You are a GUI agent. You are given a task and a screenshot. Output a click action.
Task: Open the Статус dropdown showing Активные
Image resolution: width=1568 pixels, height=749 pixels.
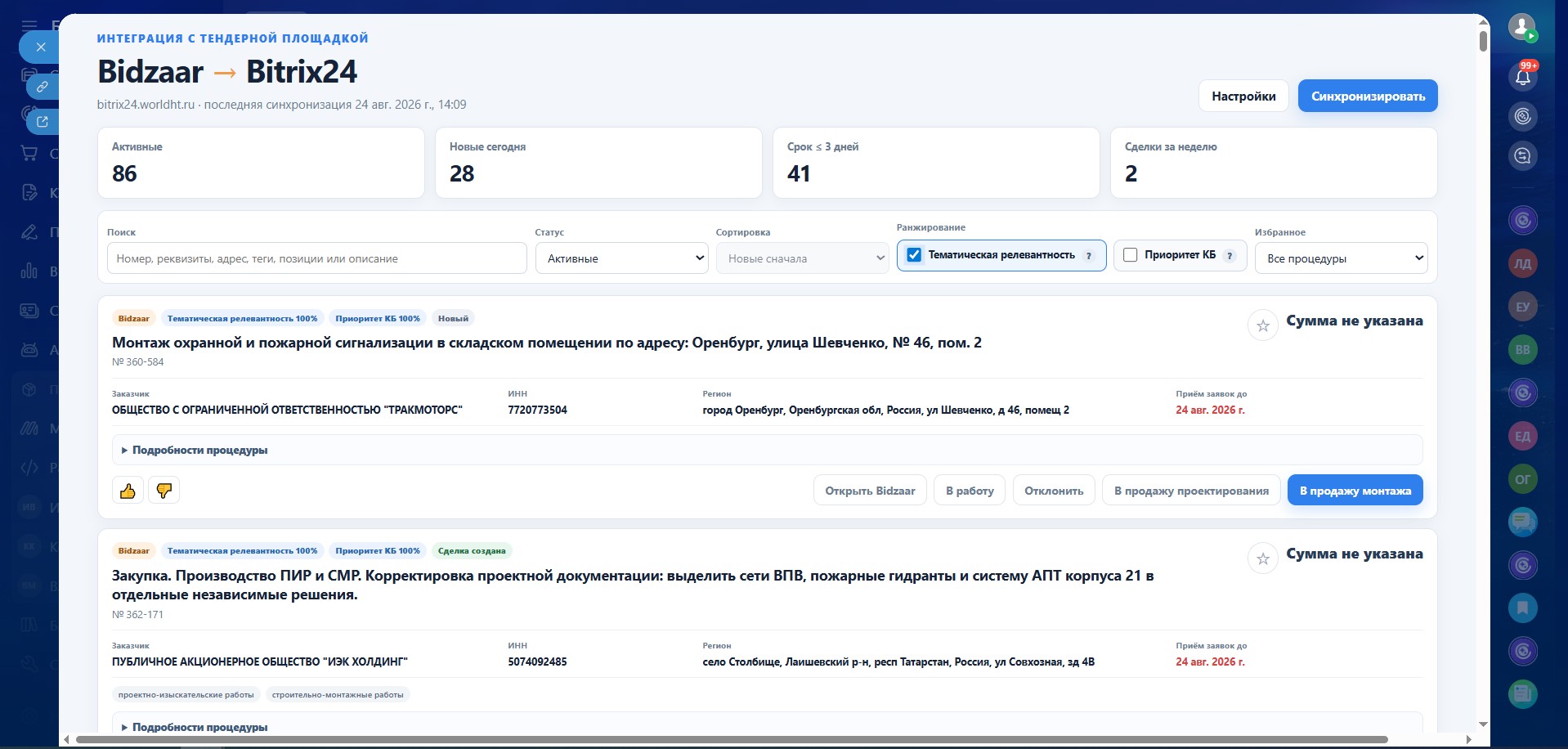(621, 258)
